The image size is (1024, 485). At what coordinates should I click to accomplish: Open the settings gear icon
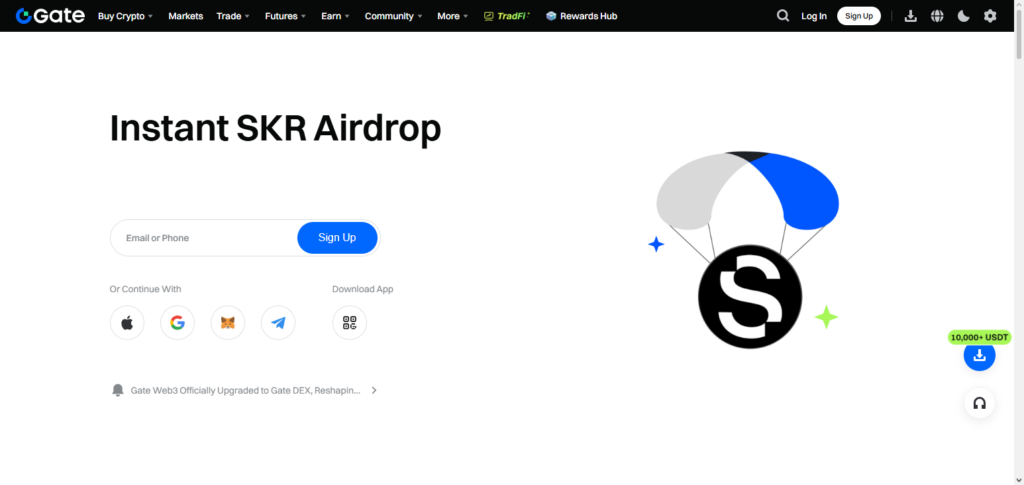coord(990,16)
